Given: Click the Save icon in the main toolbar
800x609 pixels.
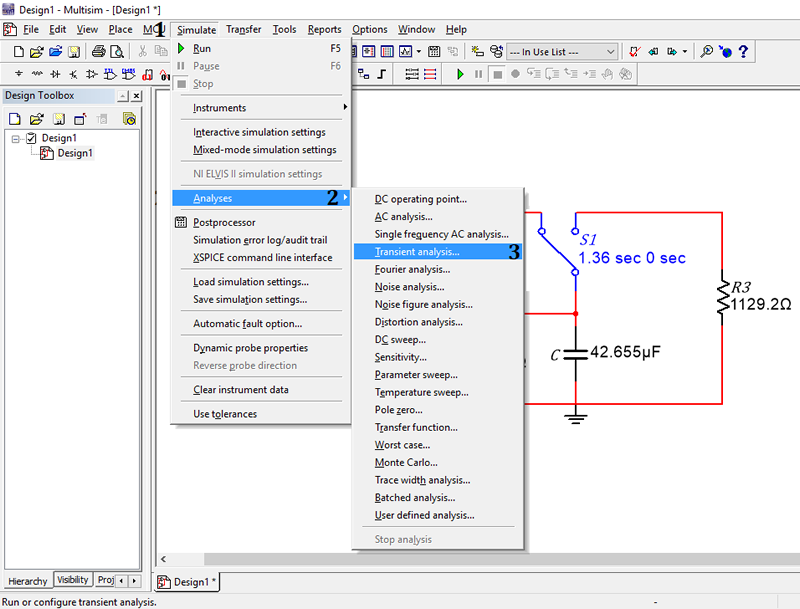Looking at the screenshot, I should pyautogui.click(x=74, y=52).
